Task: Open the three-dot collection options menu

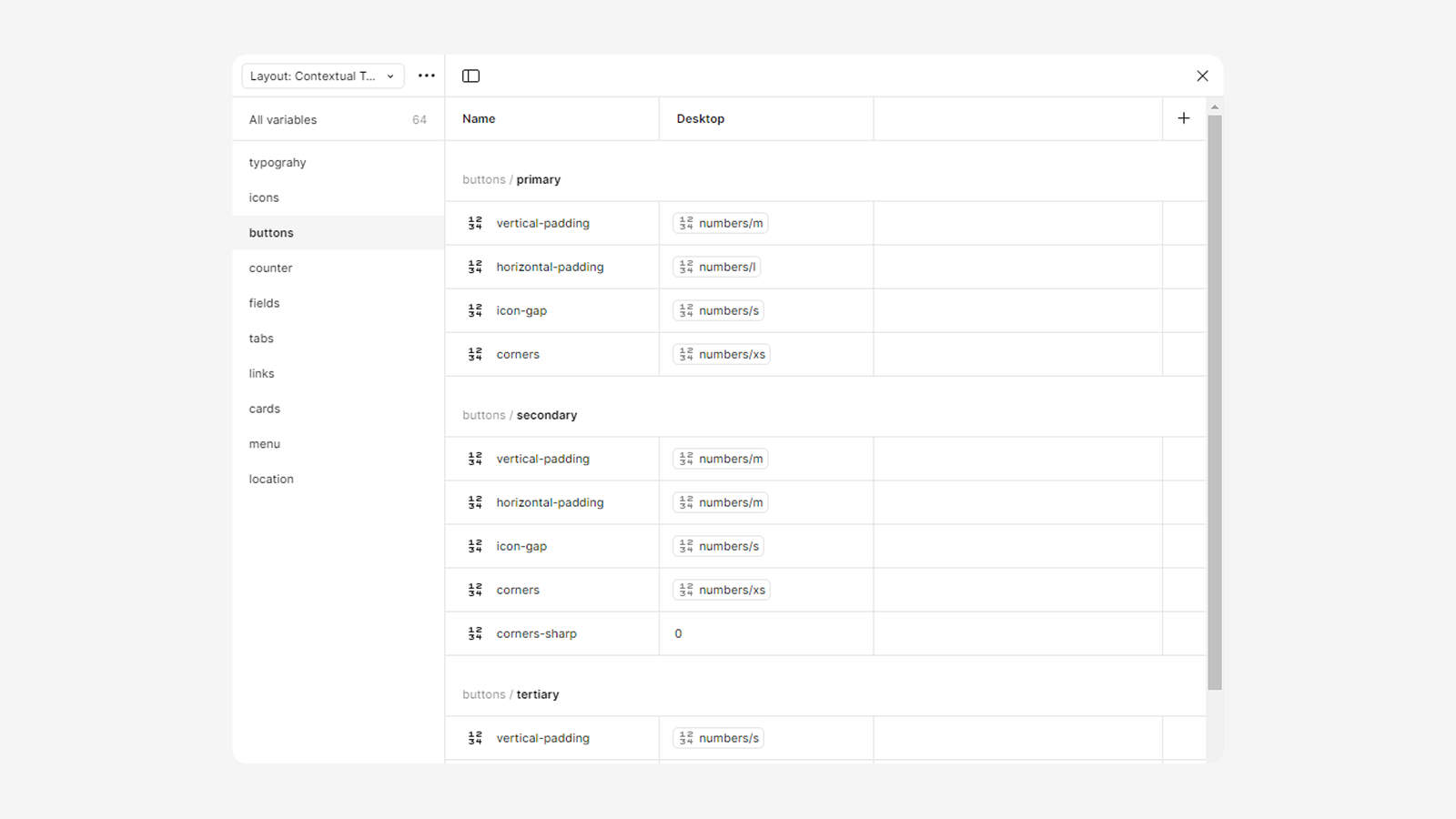Action: (x=426, y=76)
